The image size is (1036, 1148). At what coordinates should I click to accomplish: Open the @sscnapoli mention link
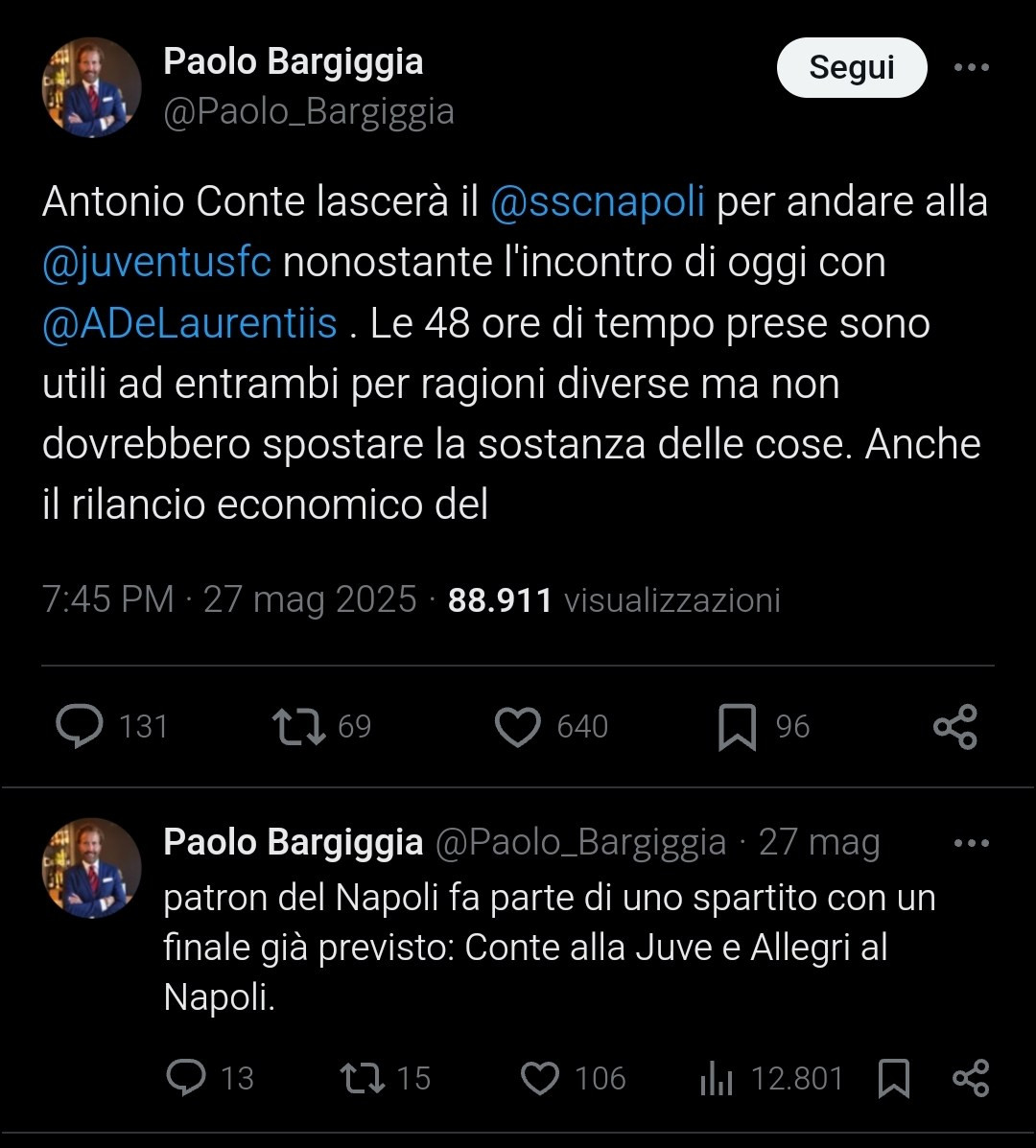pos(598,202)
